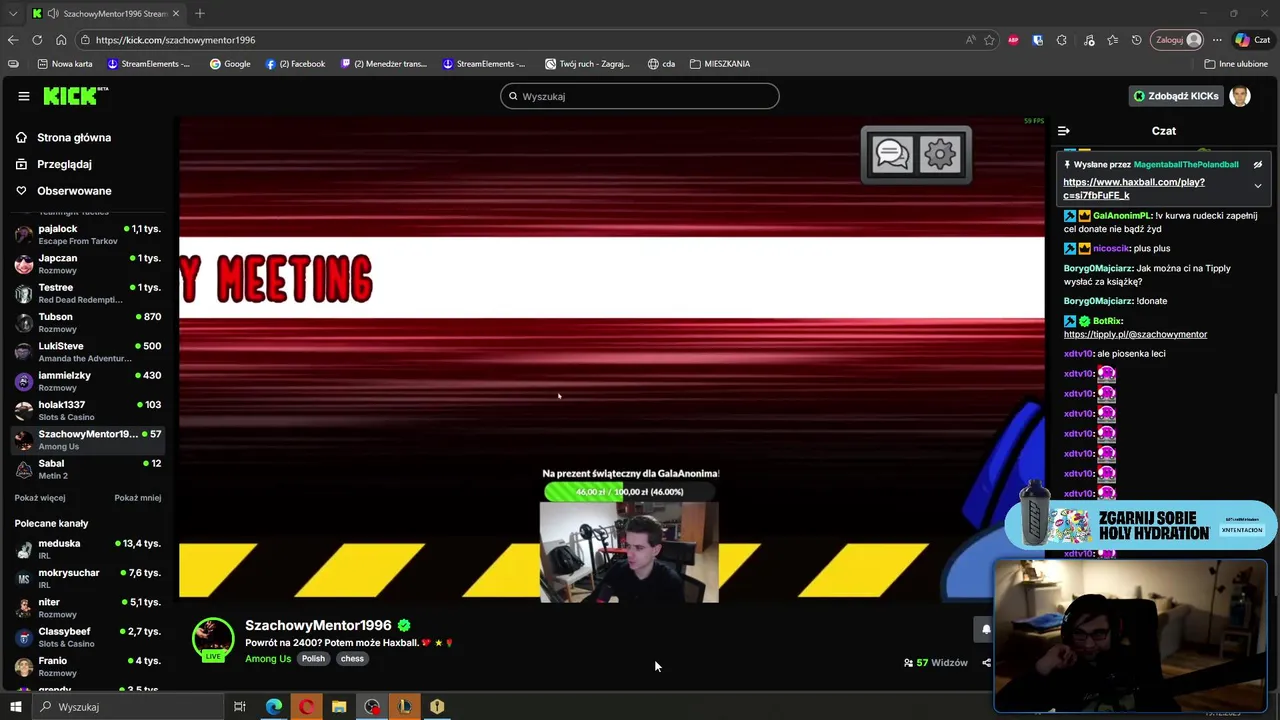Click MagentaballThePolandball name in pinned message
The height and width of the screenshot is (720, 1280).
click(x=1186, y=164)
